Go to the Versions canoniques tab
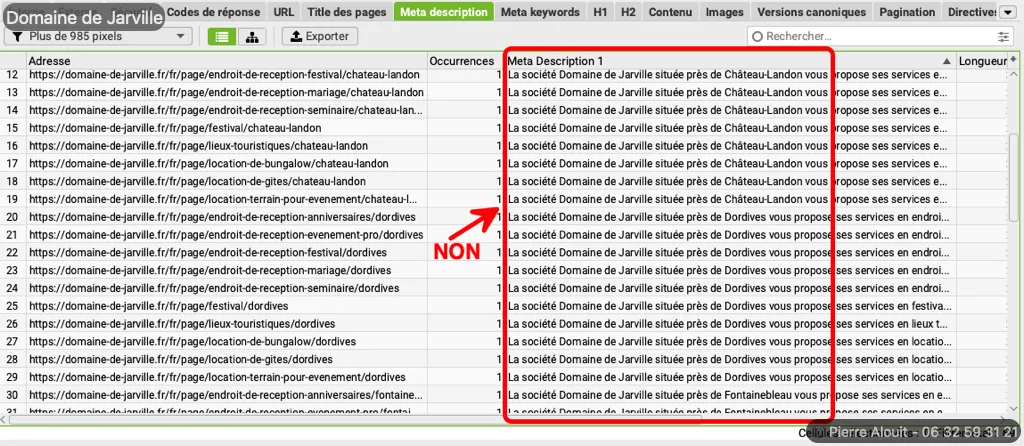The image size is (1024, 446). coord(811,12)
